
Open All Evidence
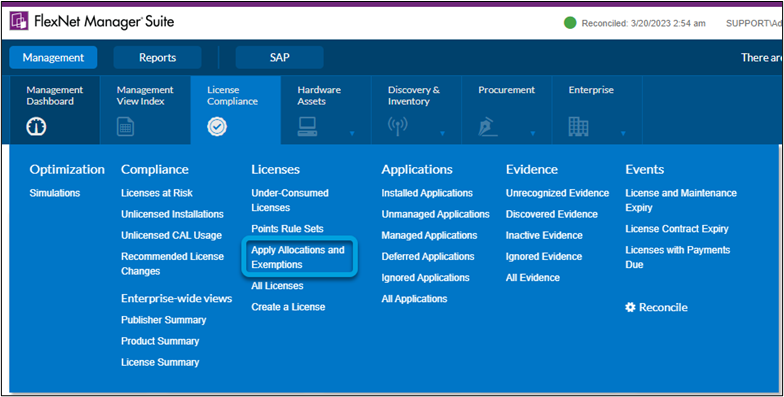click(533, 278)
